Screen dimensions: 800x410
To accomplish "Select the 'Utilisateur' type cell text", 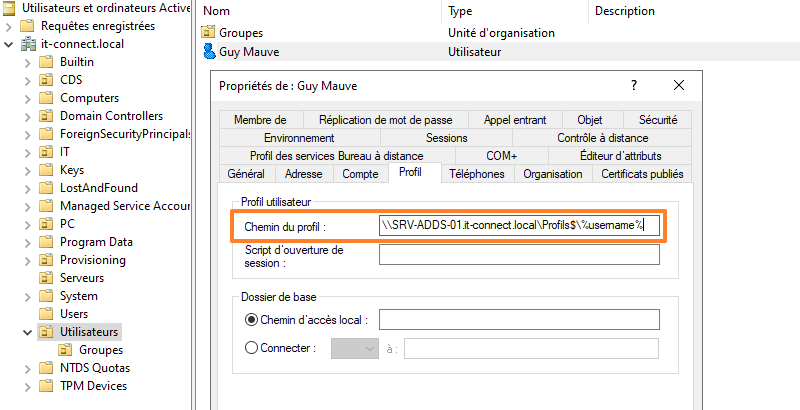I will (x=474, y=52).
